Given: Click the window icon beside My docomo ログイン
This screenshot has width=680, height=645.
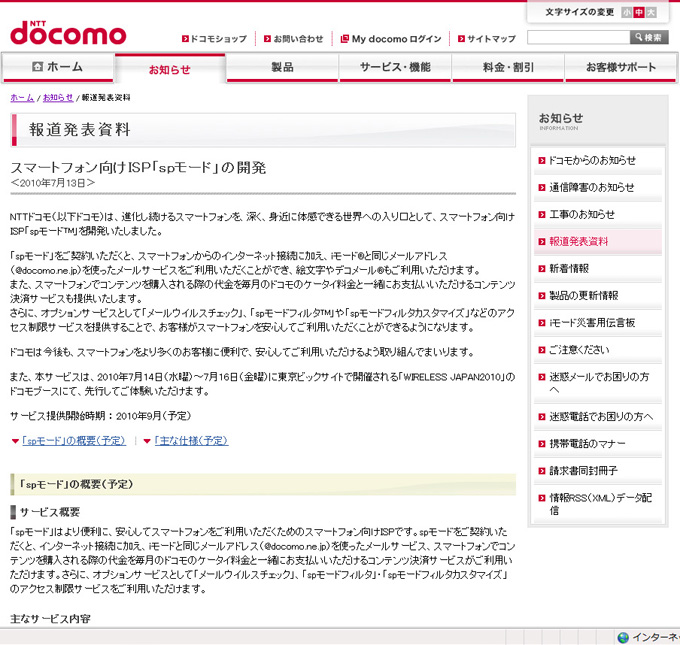Looking at the screenshot, I should pos(345,39).
